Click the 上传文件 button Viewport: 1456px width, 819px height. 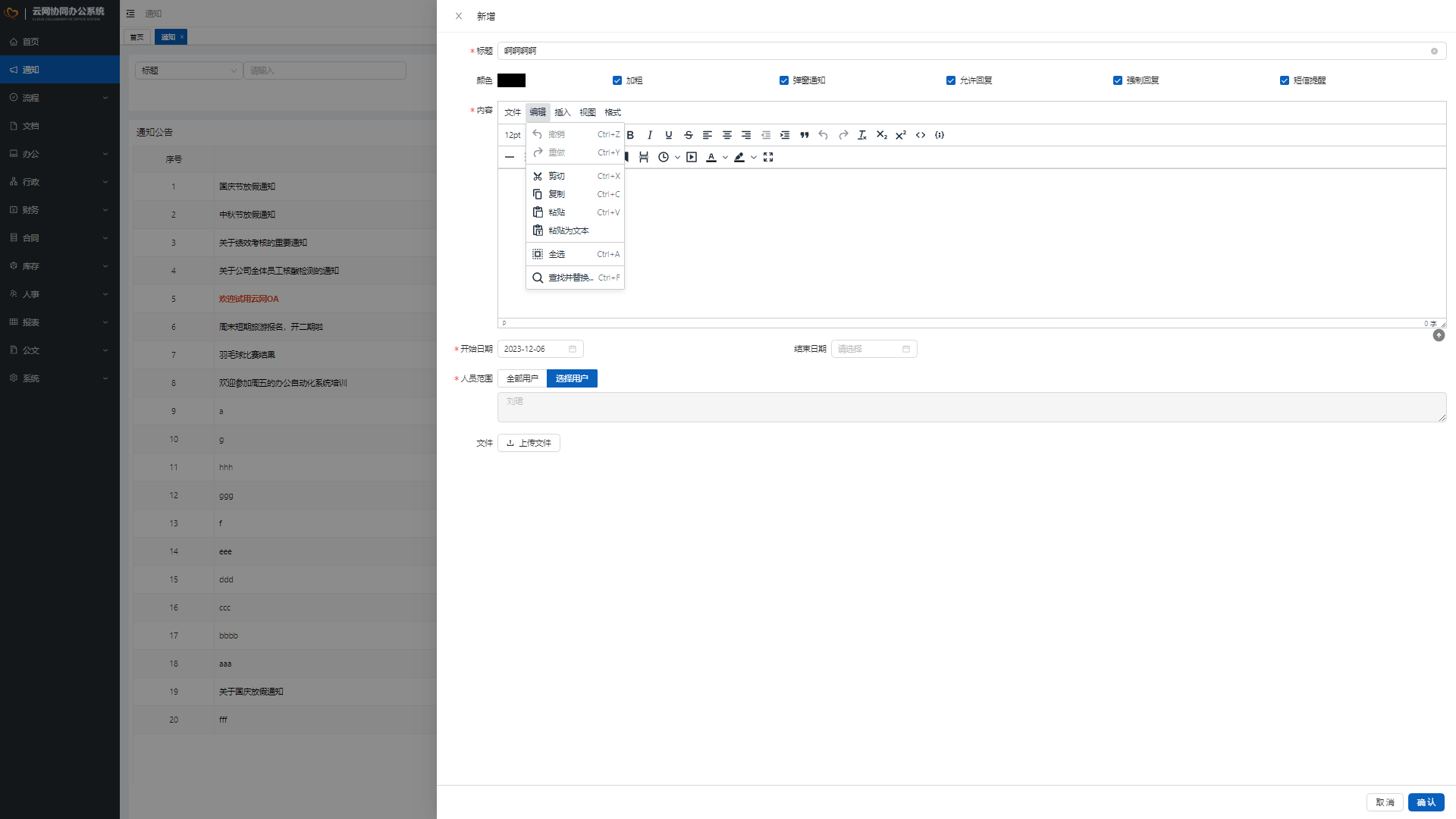point(529,443)
